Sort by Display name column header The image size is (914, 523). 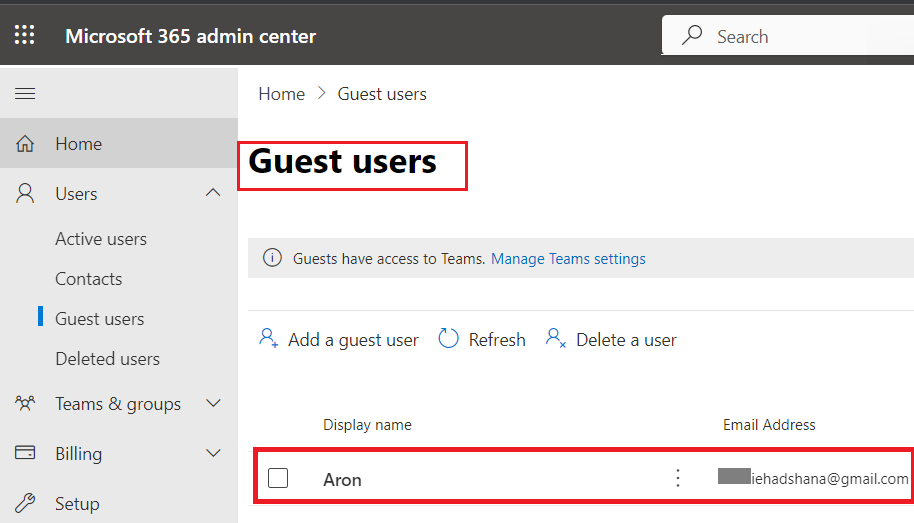click(367, 424)
